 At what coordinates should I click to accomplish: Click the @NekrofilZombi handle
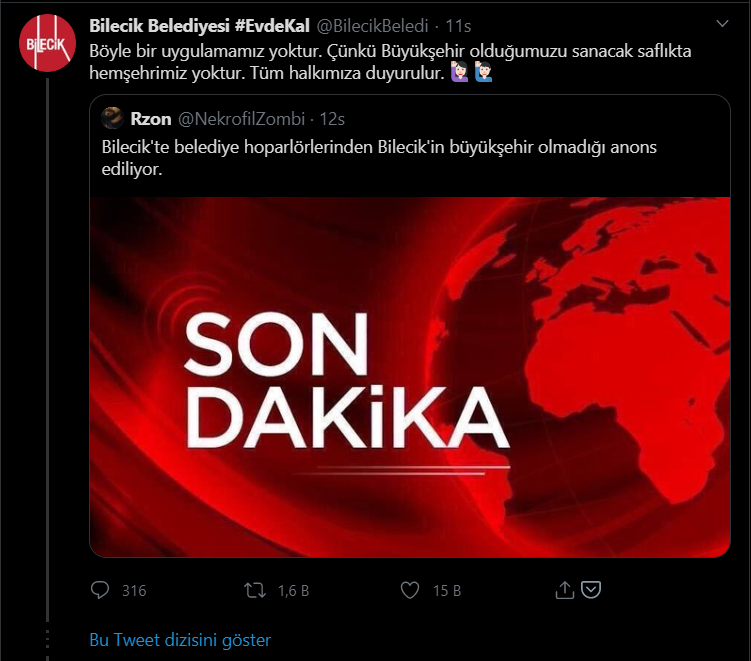(241, 119)
